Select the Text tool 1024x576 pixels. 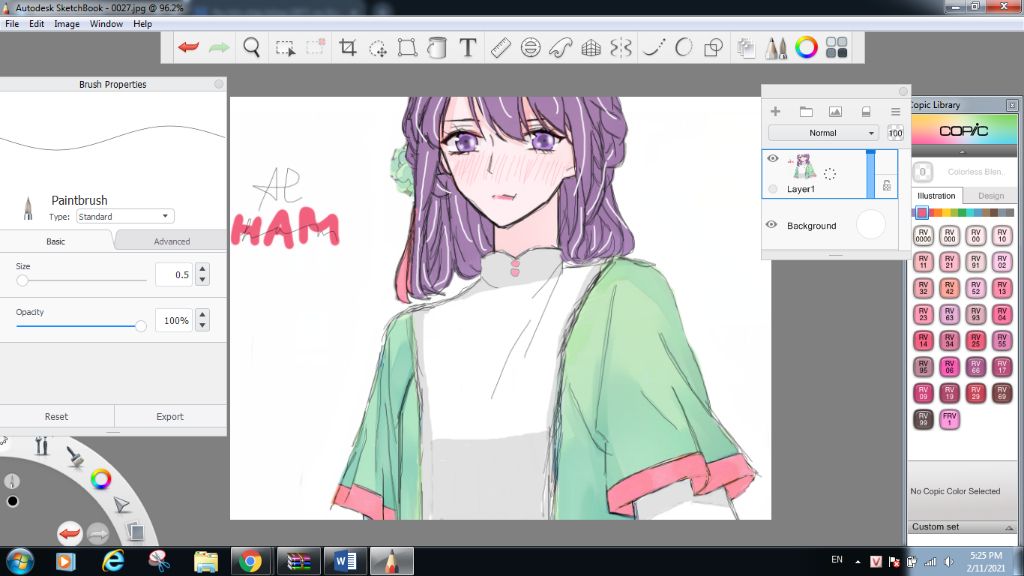click(468, 47)
